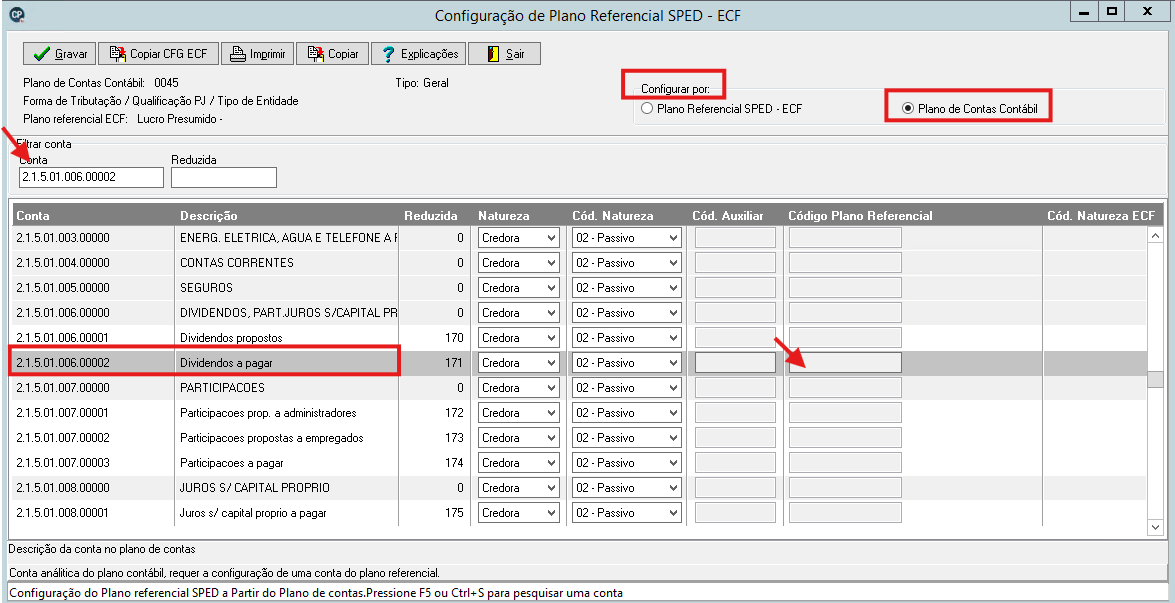This screenshot has height=603, width=1175.
Task: Click the CP application icon in title bar
Action: (18, 13)
